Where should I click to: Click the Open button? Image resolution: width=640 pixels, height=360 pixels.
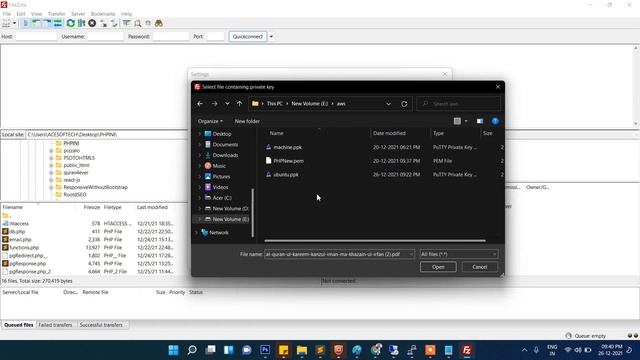click(438, 267)
